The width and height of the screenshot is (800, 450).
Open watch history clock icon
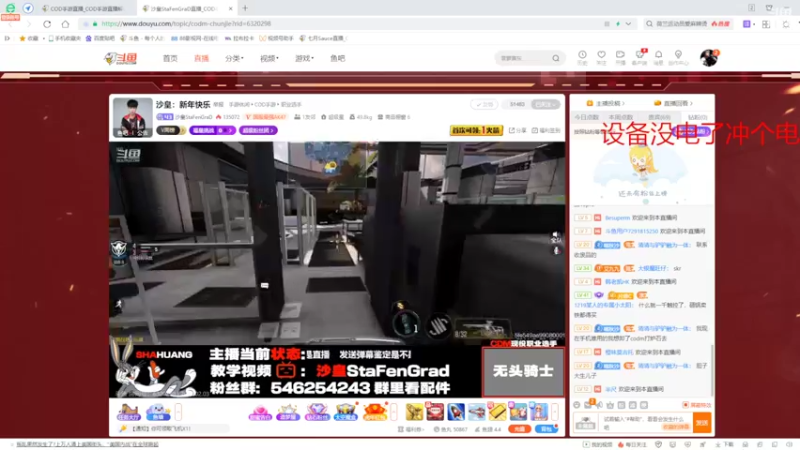point(582,57)
